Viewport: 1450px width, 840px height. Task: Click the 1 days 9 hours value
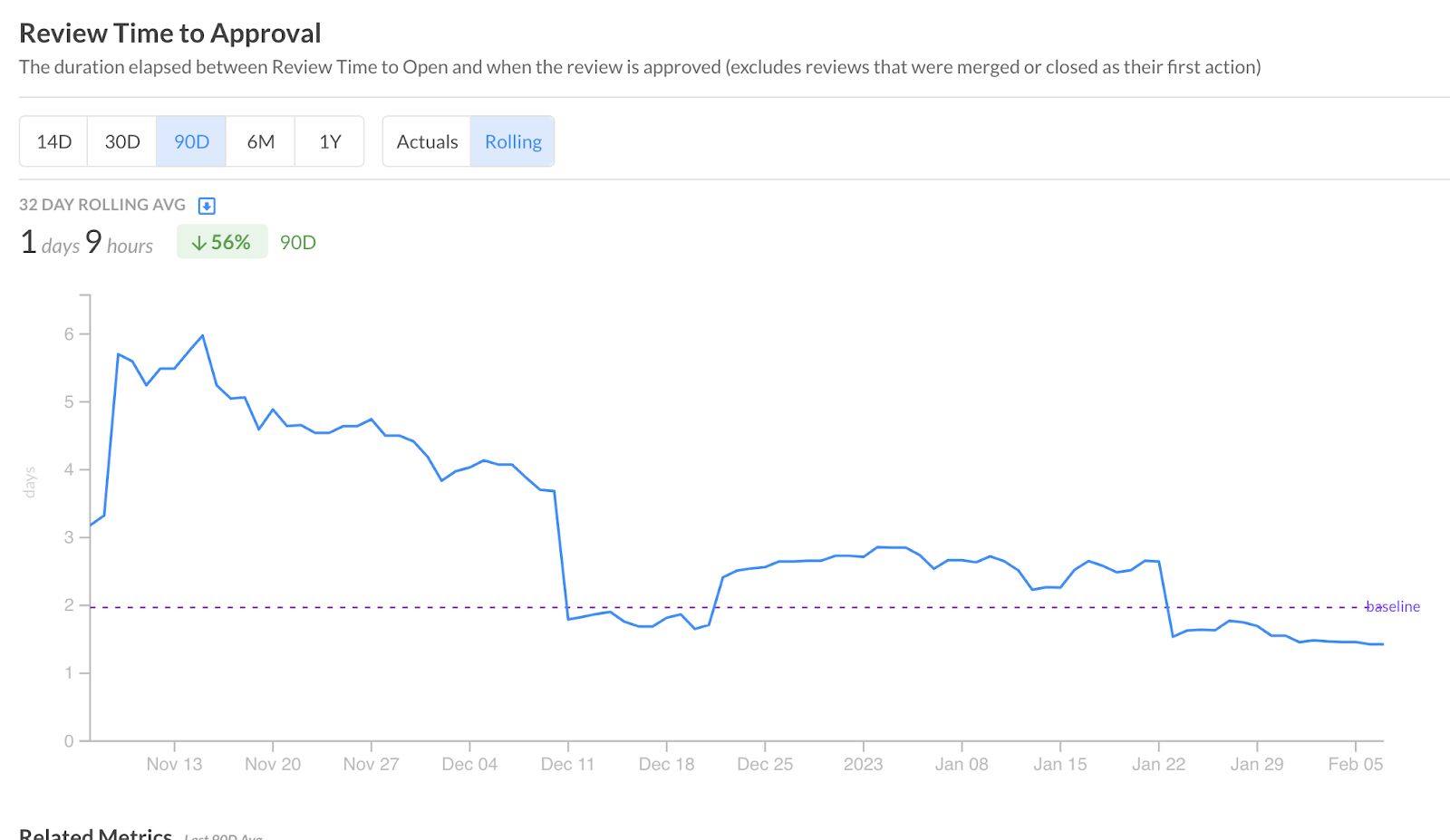pyautogui.click(x=87, y=243)
